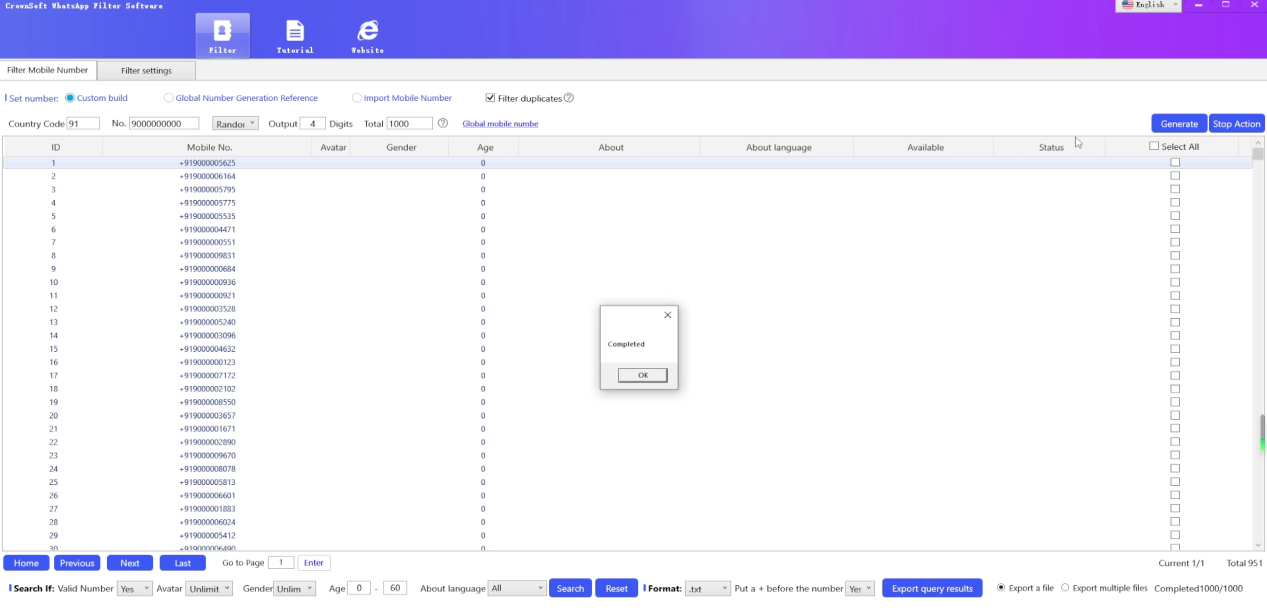Check the box for row ID 5
This screenshot has height=613, width=1267.
pos(1175,215)
